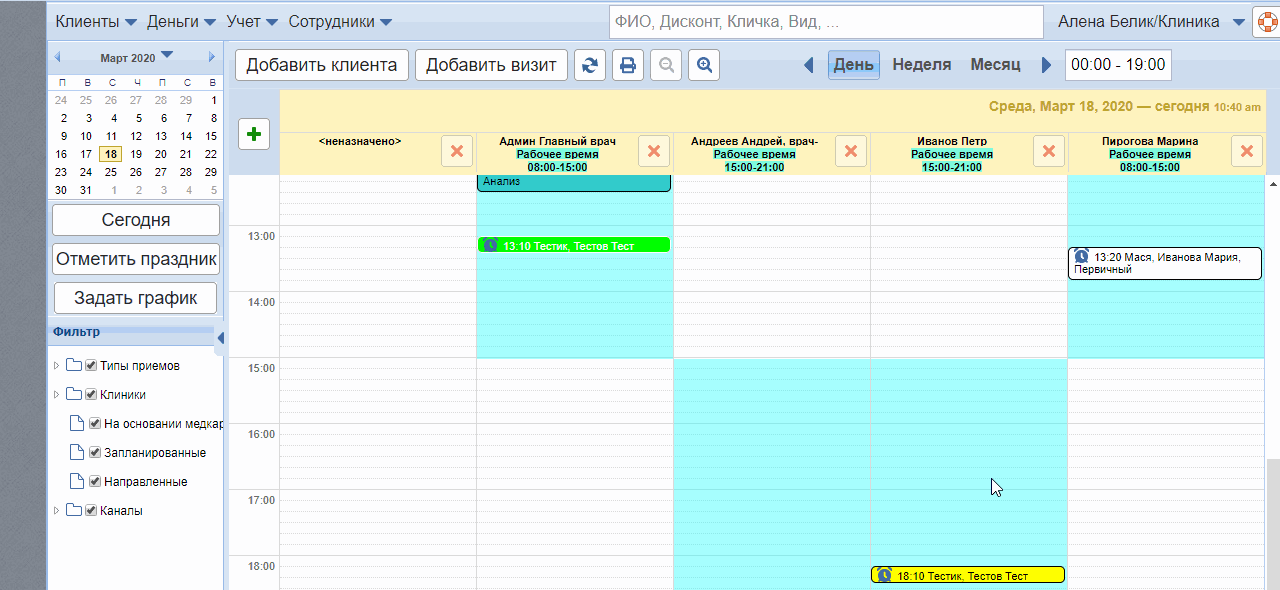Switch to the Неделя view
The height and width of the screenshot is (590, 1280).
pyautogui.click(x=922, y=65)
